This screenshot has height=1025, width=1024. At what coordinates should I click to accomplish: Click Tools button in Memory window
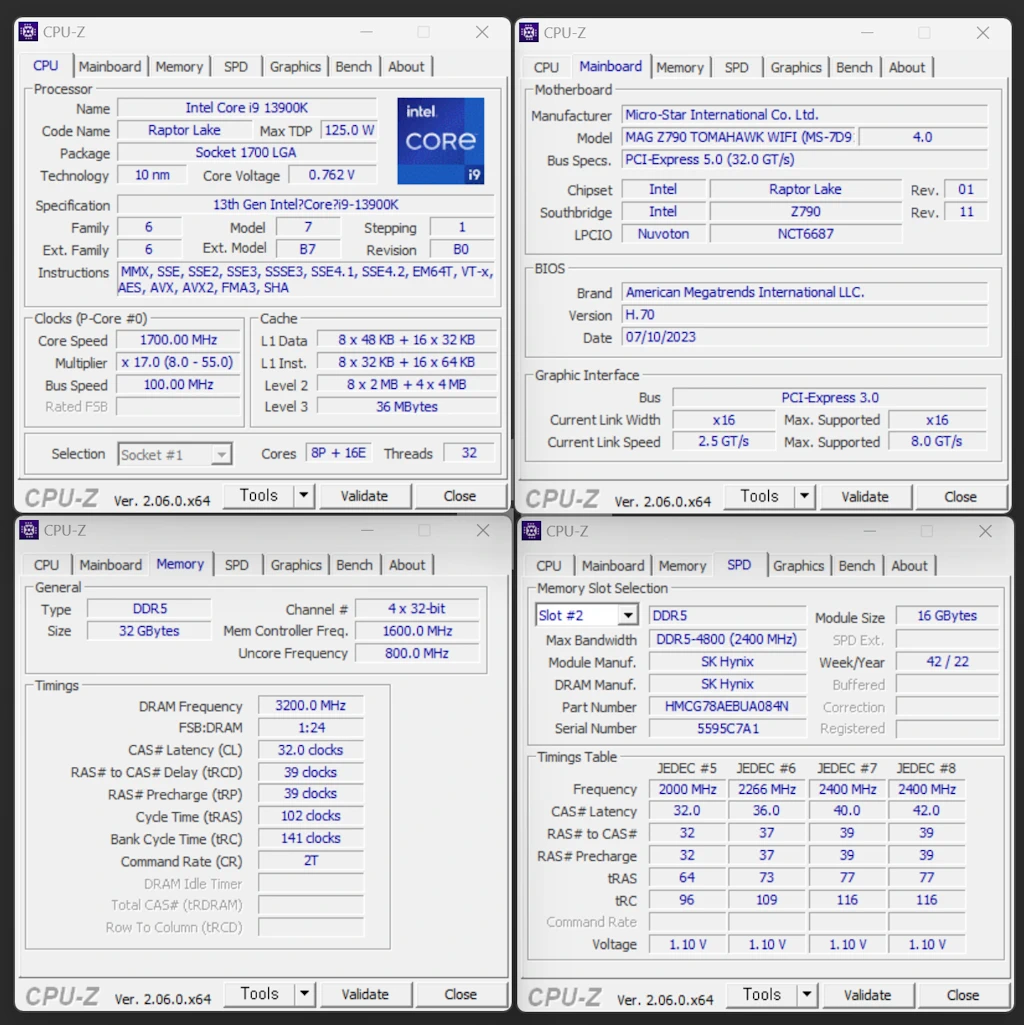pyautogui.click(x=260, y=994)
